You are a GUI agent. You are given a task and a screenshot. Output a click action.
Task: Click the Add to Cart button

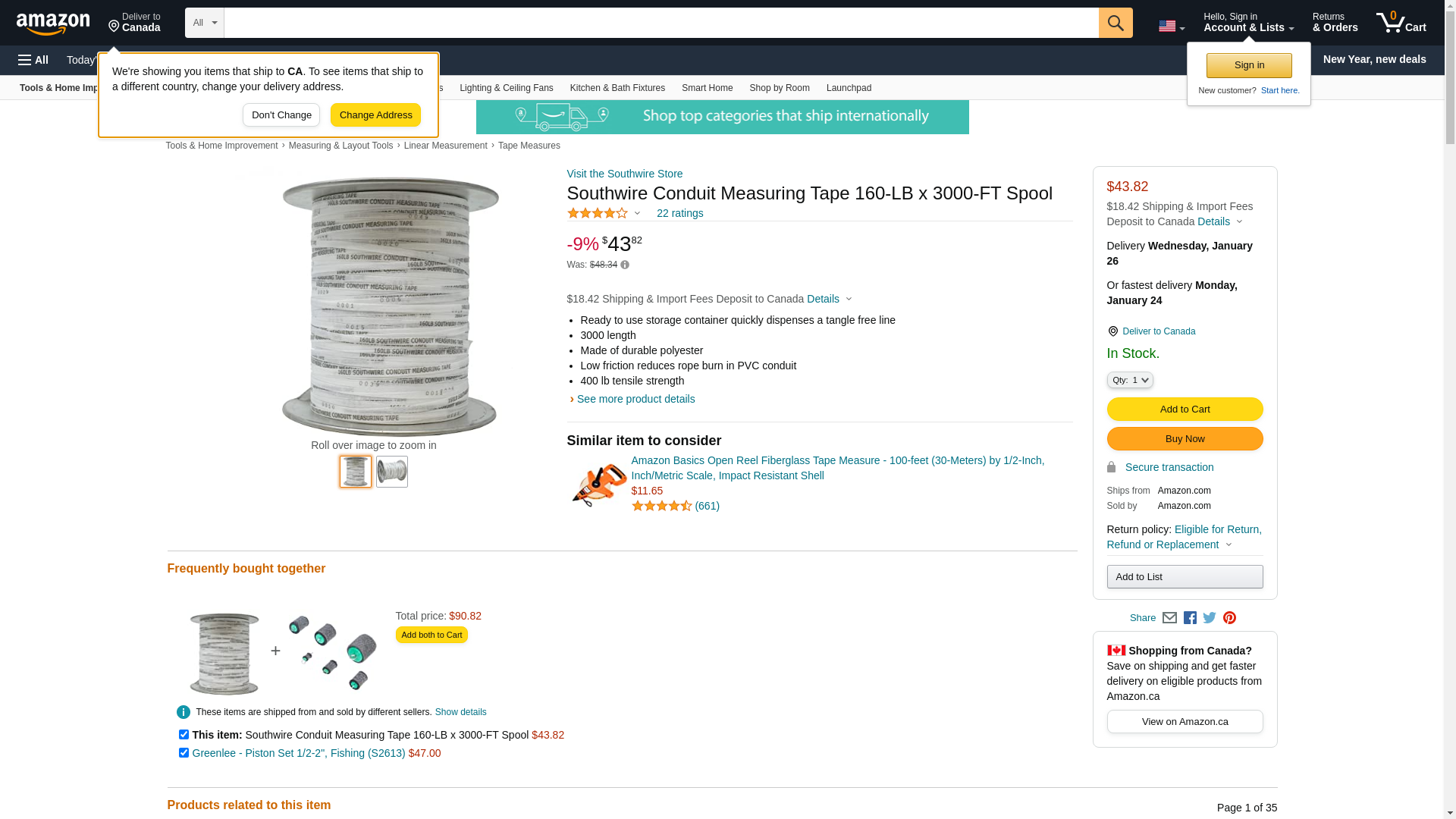point(1185,409)
